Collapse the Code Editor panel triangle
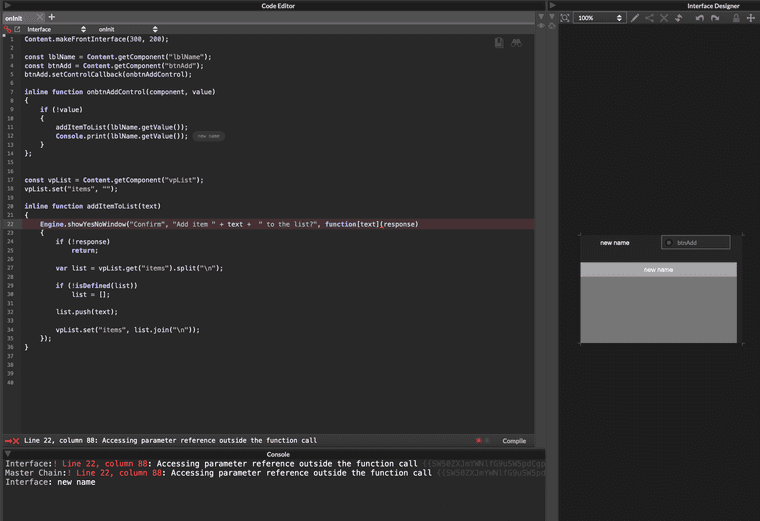760x521 pixels. pos(7,5)
